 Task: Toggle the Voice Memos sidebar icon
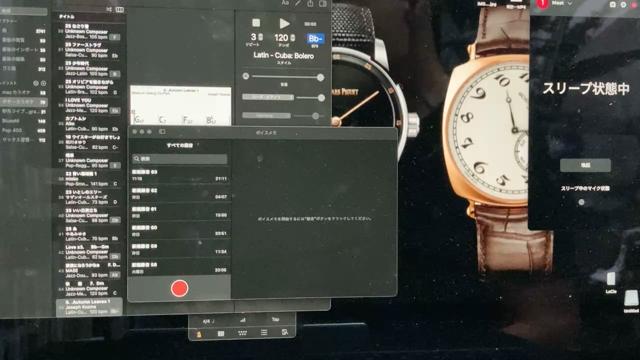(162, 132)
